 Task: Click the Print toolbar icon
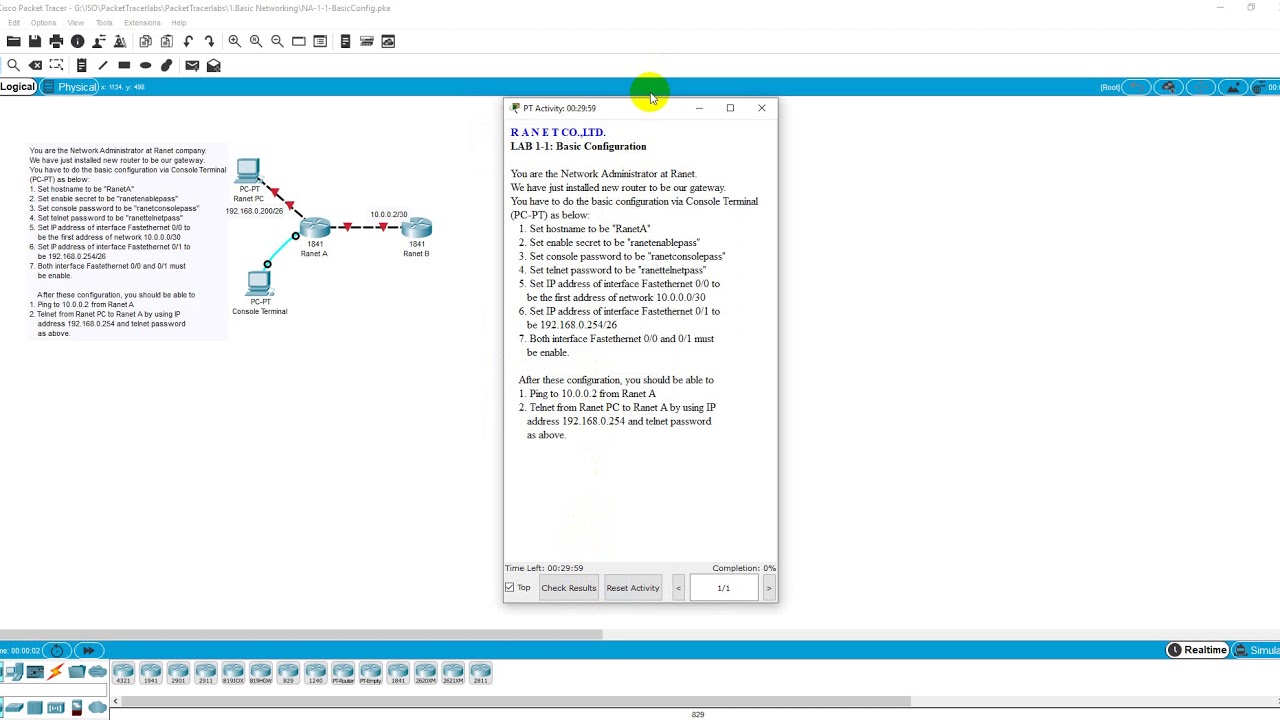coord(56,41)
